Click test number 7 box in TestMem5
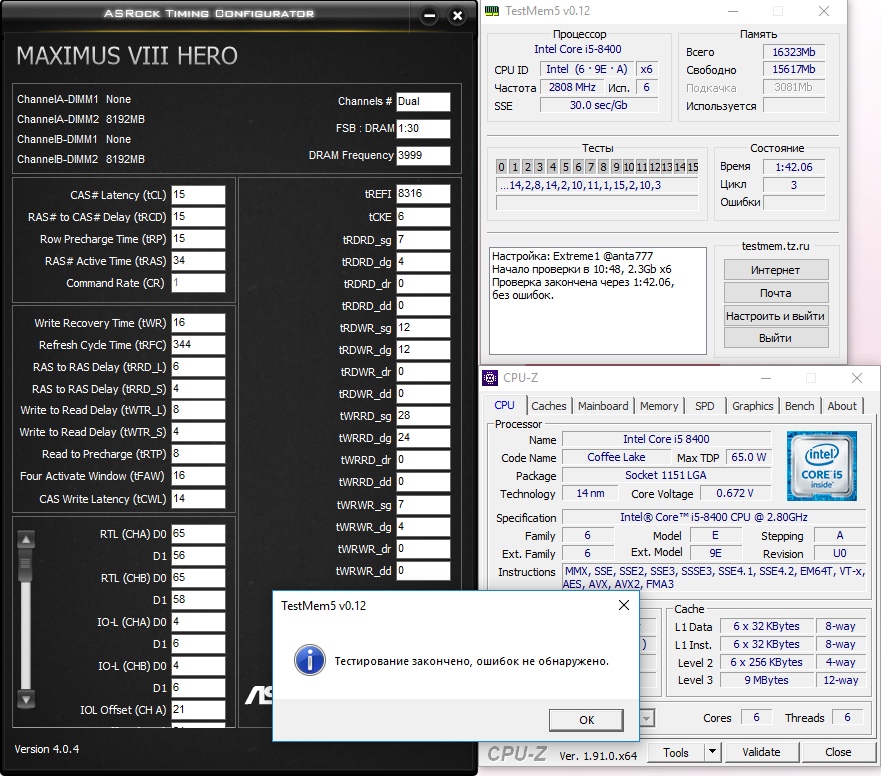Image resolution: width=881 pixels, height=776 pixels. (590, 166)
